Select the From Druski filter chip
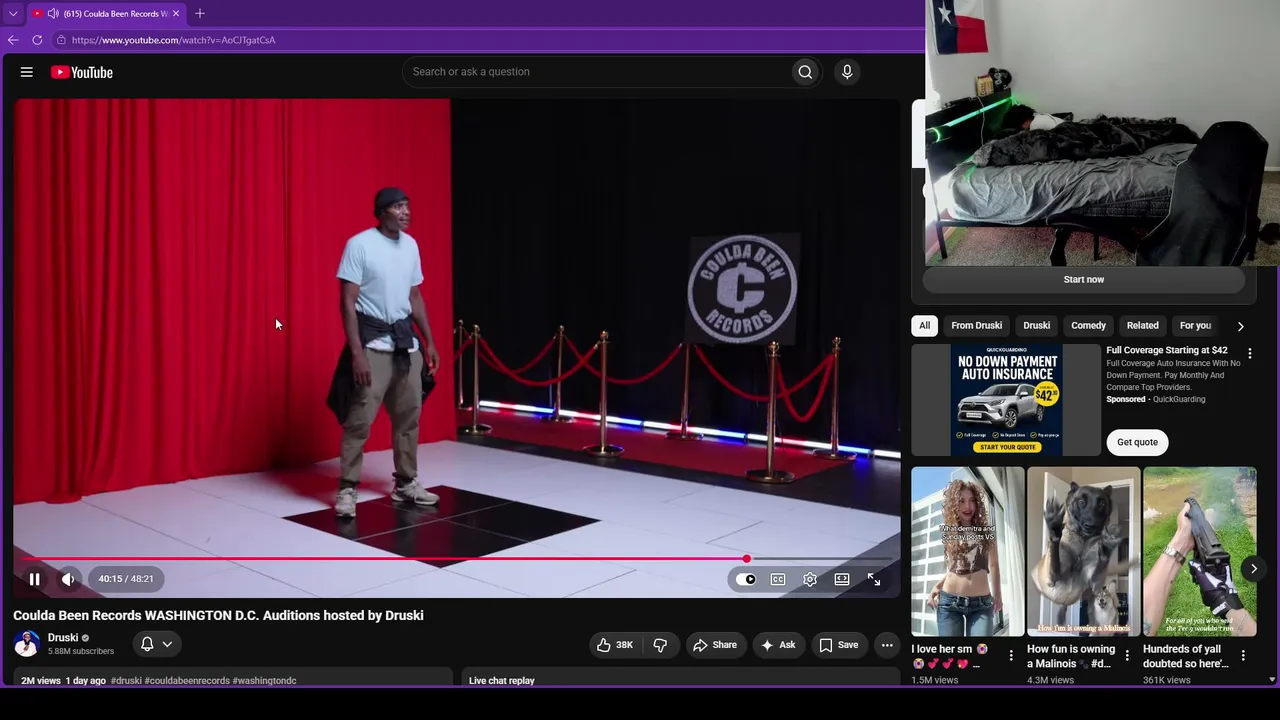Viewport: 1280px width, 720px height. click(976, 325)
